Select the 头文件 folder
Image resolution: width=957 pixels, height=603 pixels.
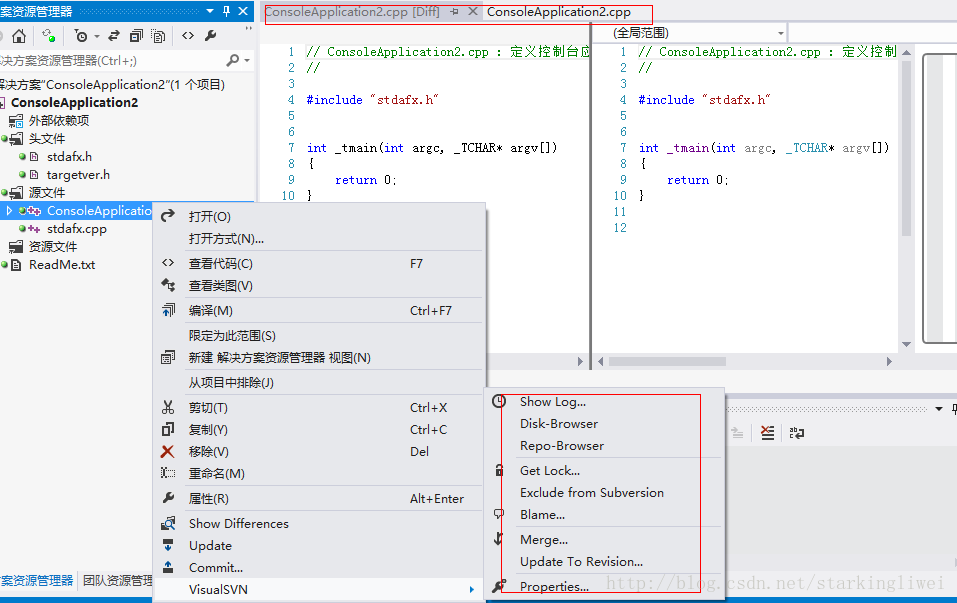(46, 139)
